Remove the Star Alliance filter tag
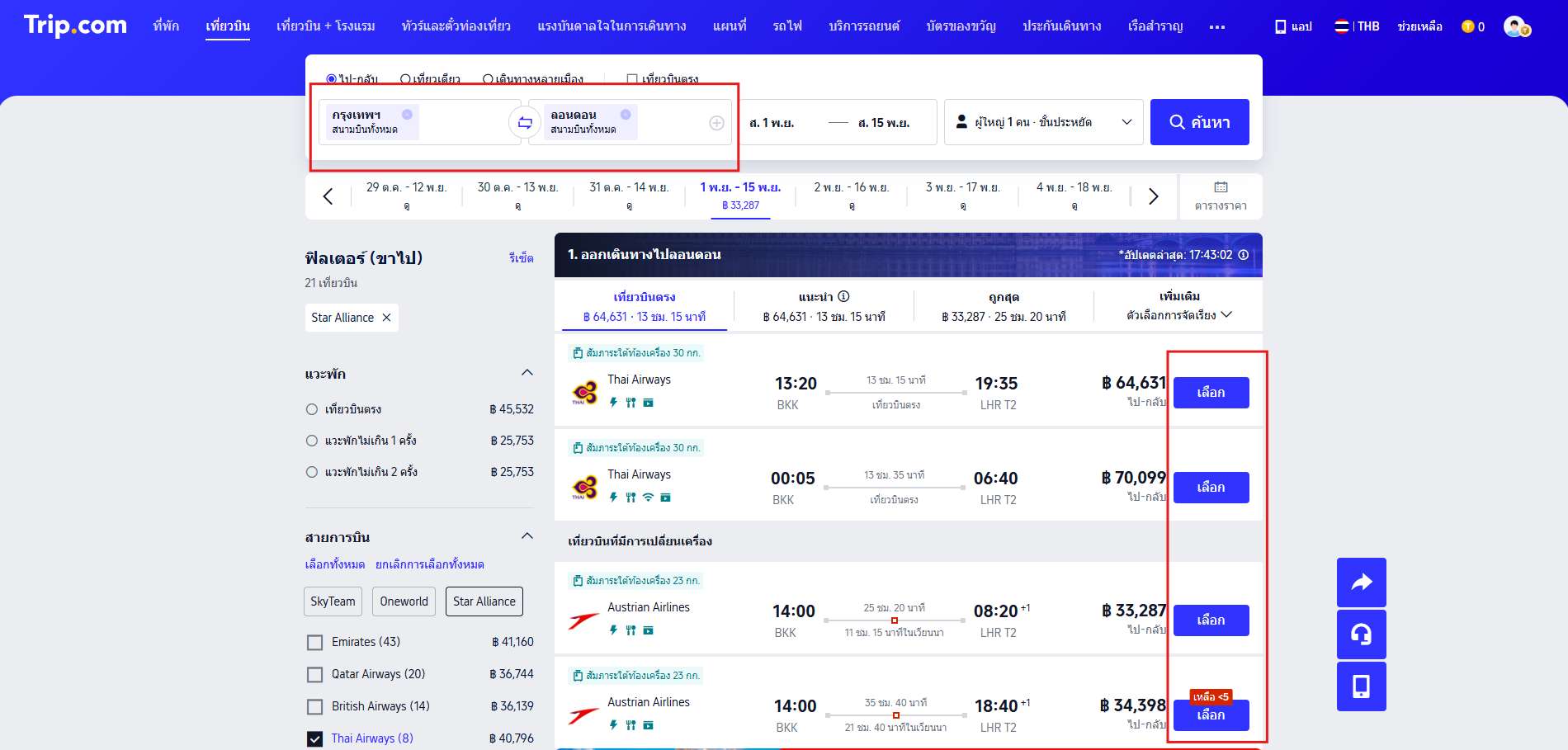1568x750 pixels. (386, 318)
